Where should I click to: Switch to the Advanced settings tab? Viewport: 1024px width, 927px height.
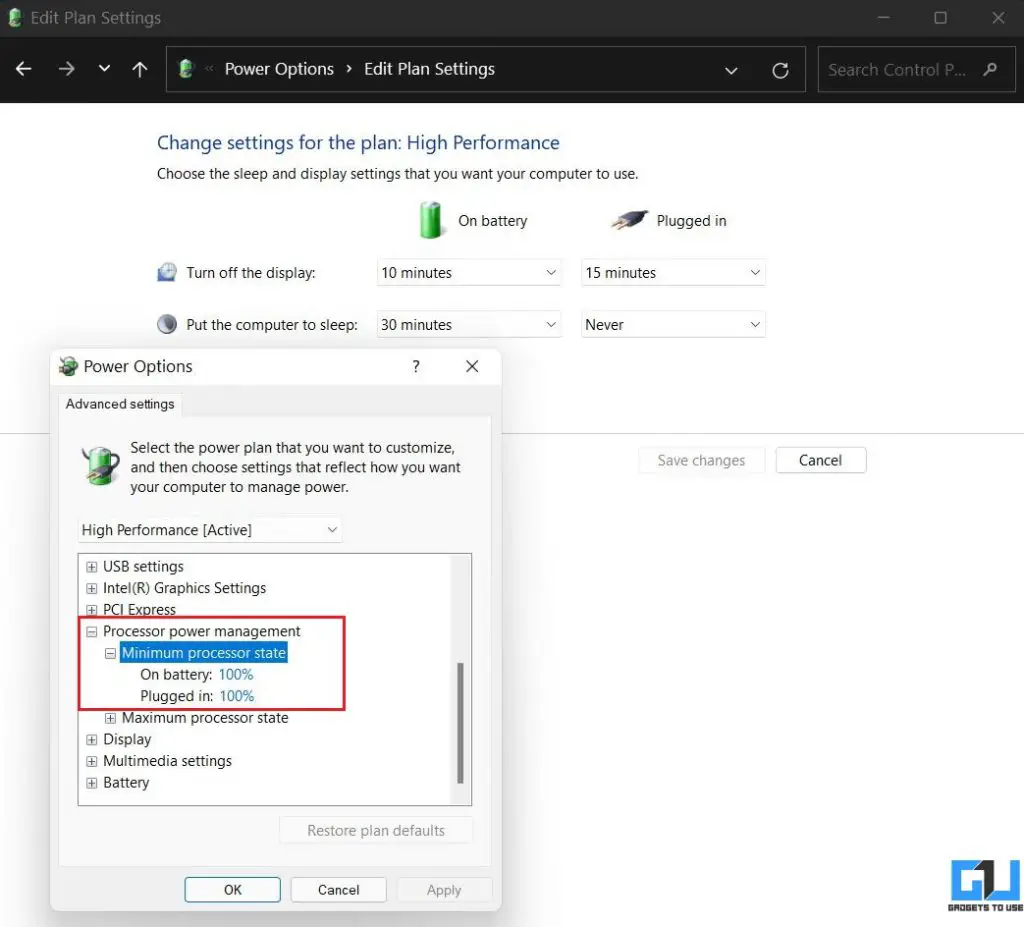pyautogui.click(x=119, y=404)
